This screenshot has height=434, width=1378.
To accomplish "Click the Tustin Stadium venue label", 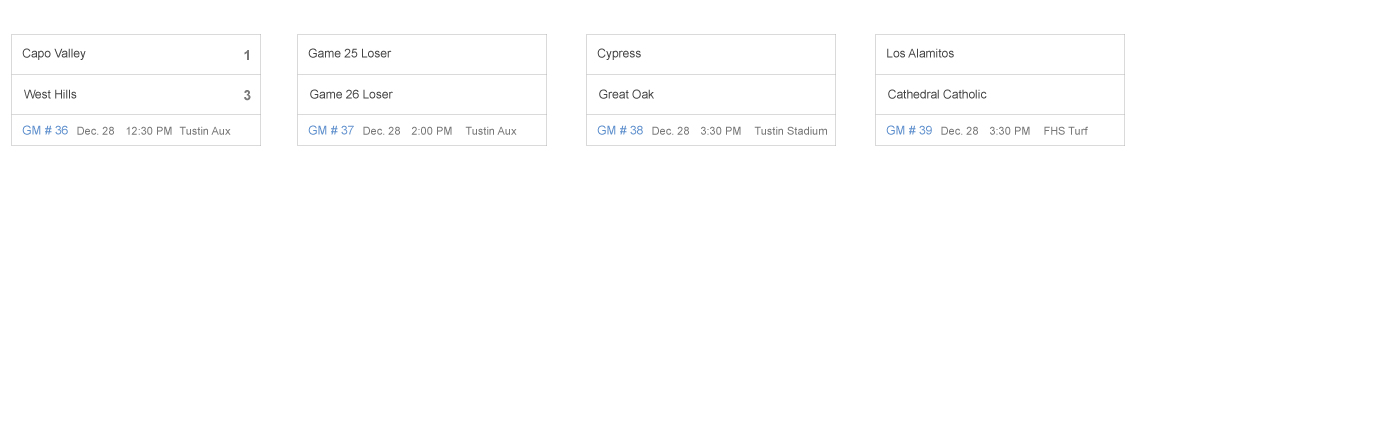I will 791,131.
